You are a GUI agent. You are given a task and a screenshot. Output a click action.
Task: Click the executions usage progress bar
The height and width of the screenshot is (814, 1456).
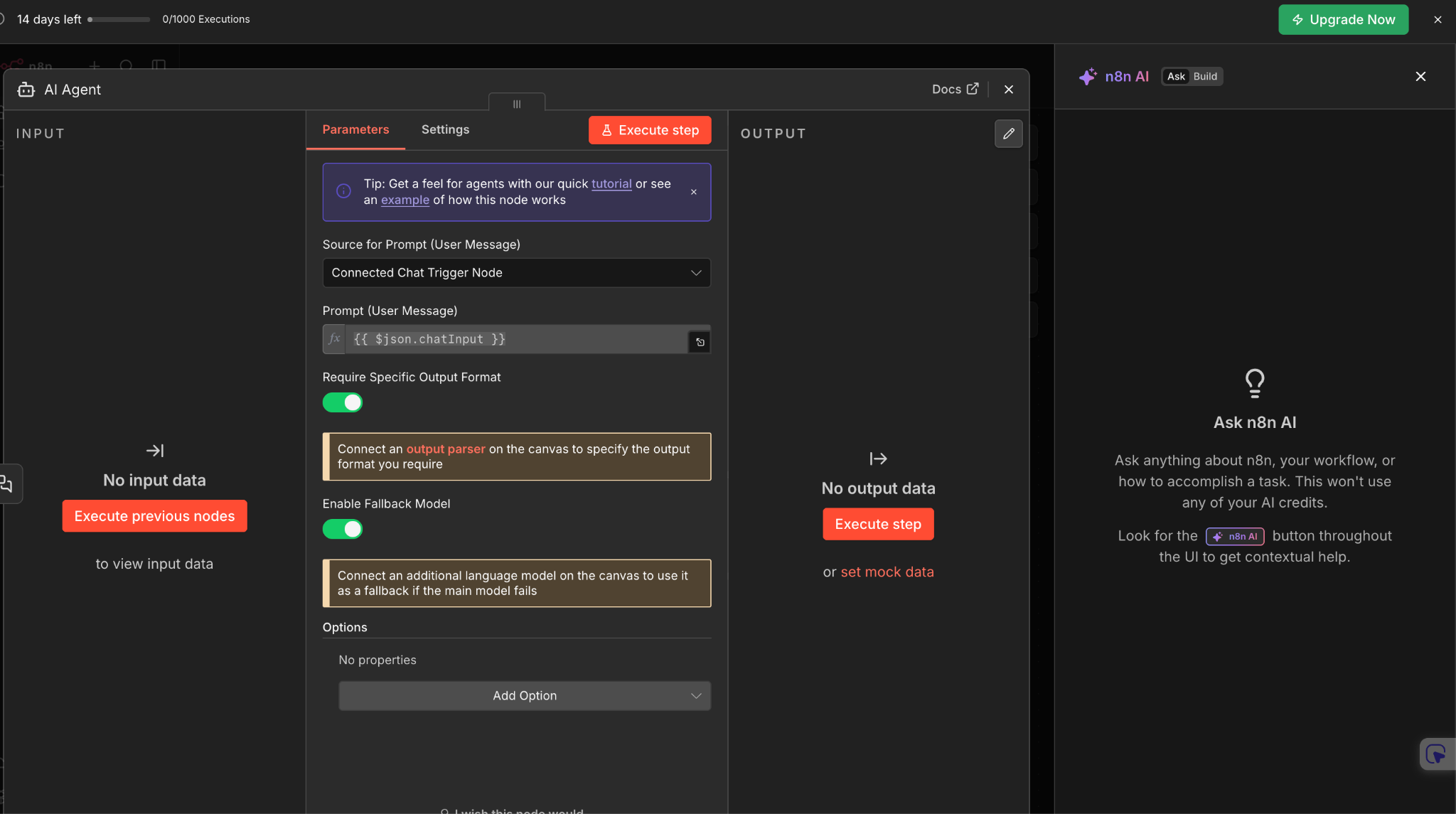(119, 20)
